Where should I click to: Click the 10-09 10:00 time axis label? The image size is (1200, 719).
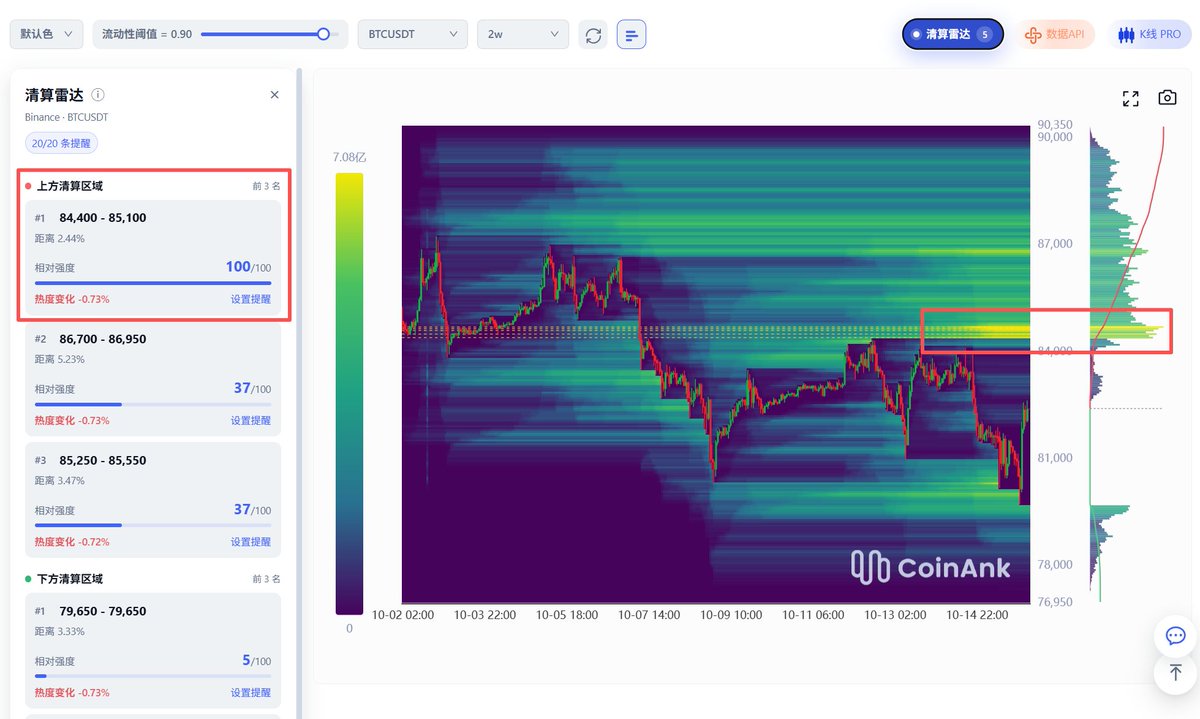pos(731,615)
